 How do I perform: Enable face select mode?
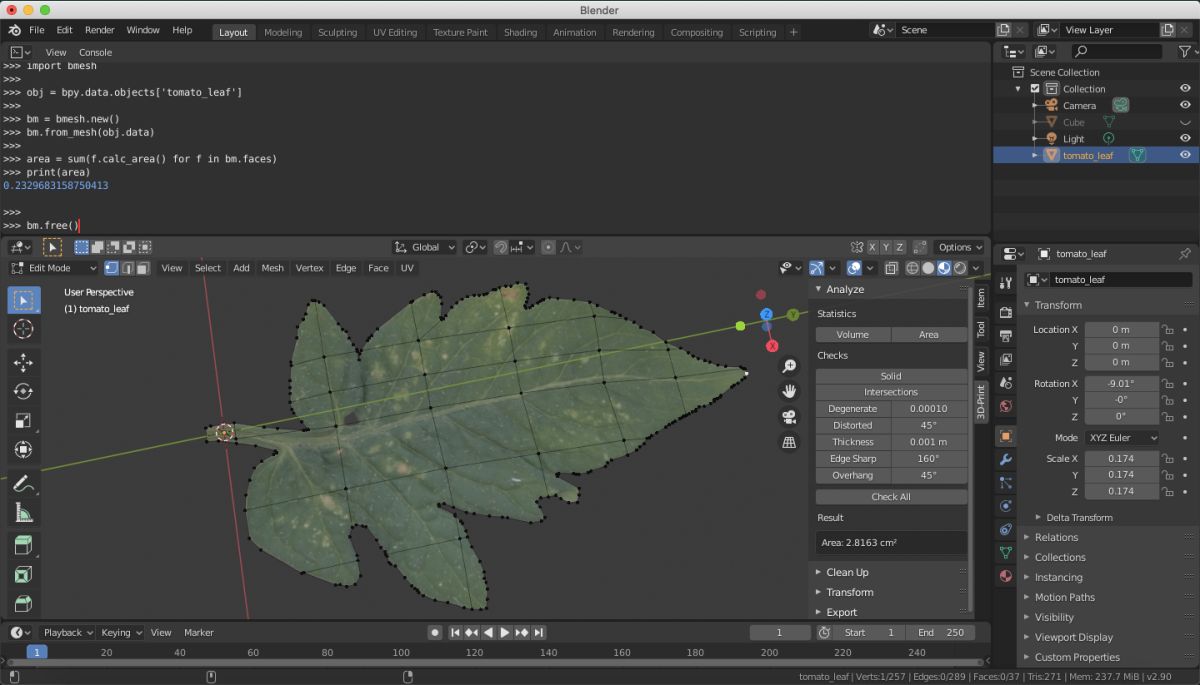(143, 268)
